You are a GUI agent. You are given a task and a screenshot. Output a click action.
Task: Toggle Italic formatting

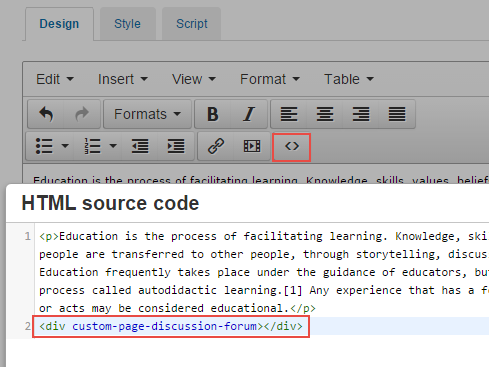pos(249,114)
